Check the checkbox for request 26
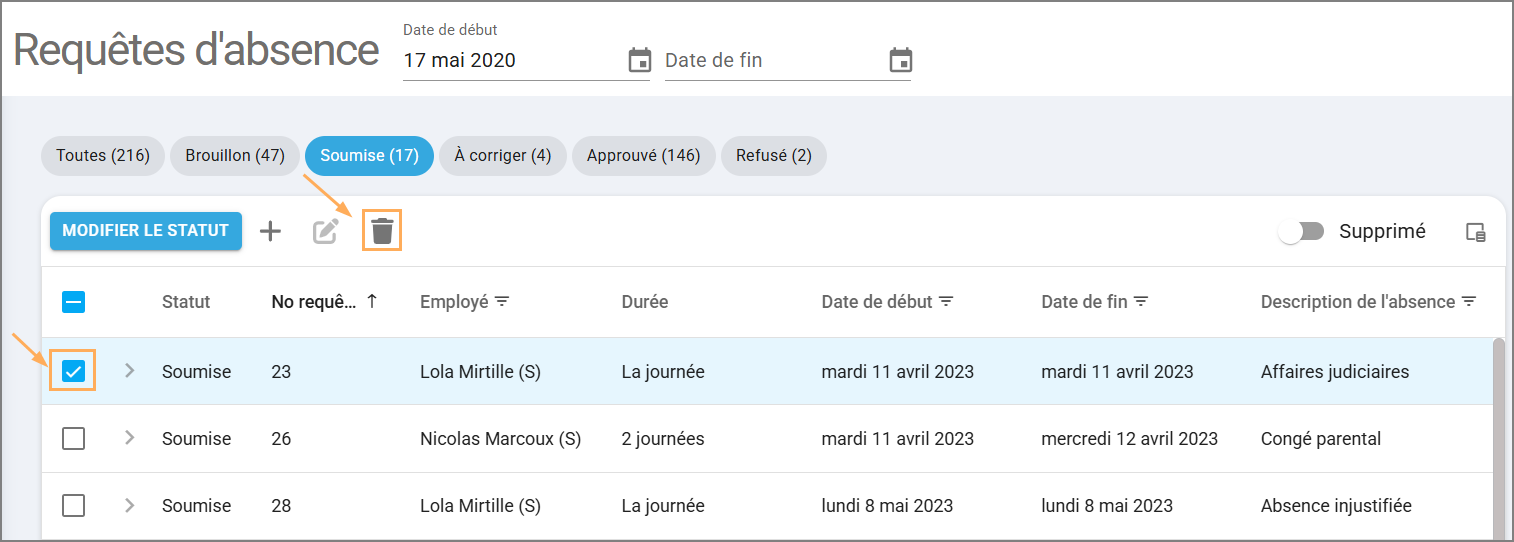 pyautogui.click(x=73, y=438)
